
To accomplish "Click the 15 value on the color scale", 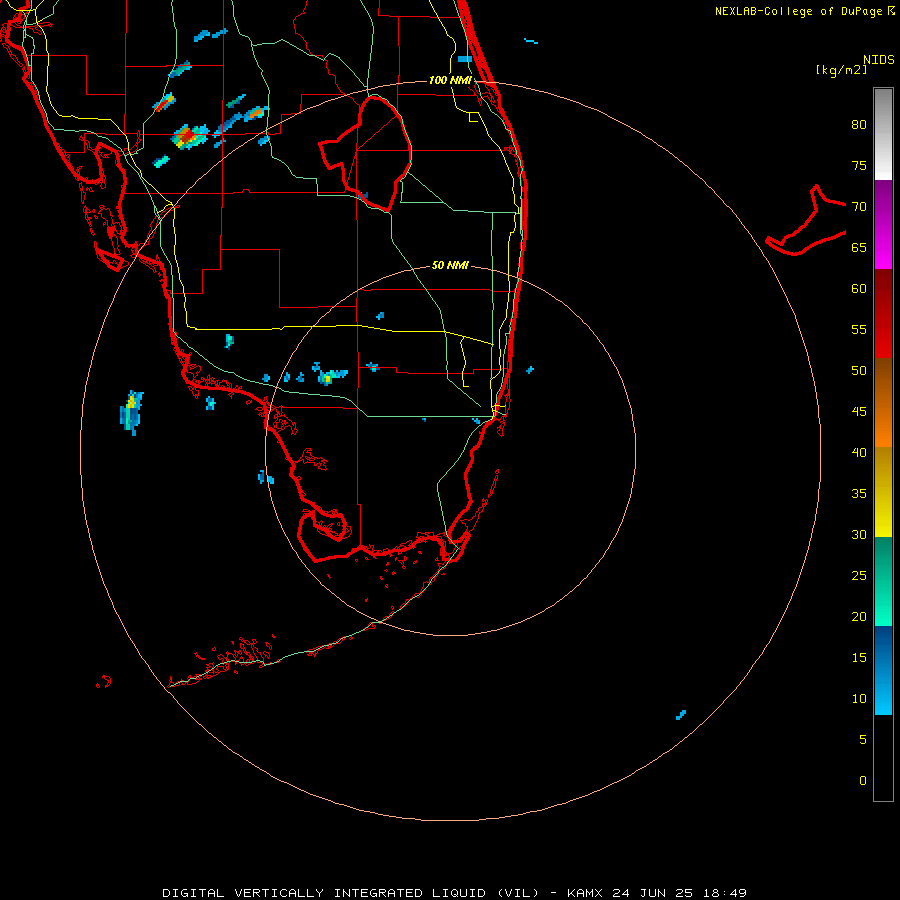I will (859, 657).
